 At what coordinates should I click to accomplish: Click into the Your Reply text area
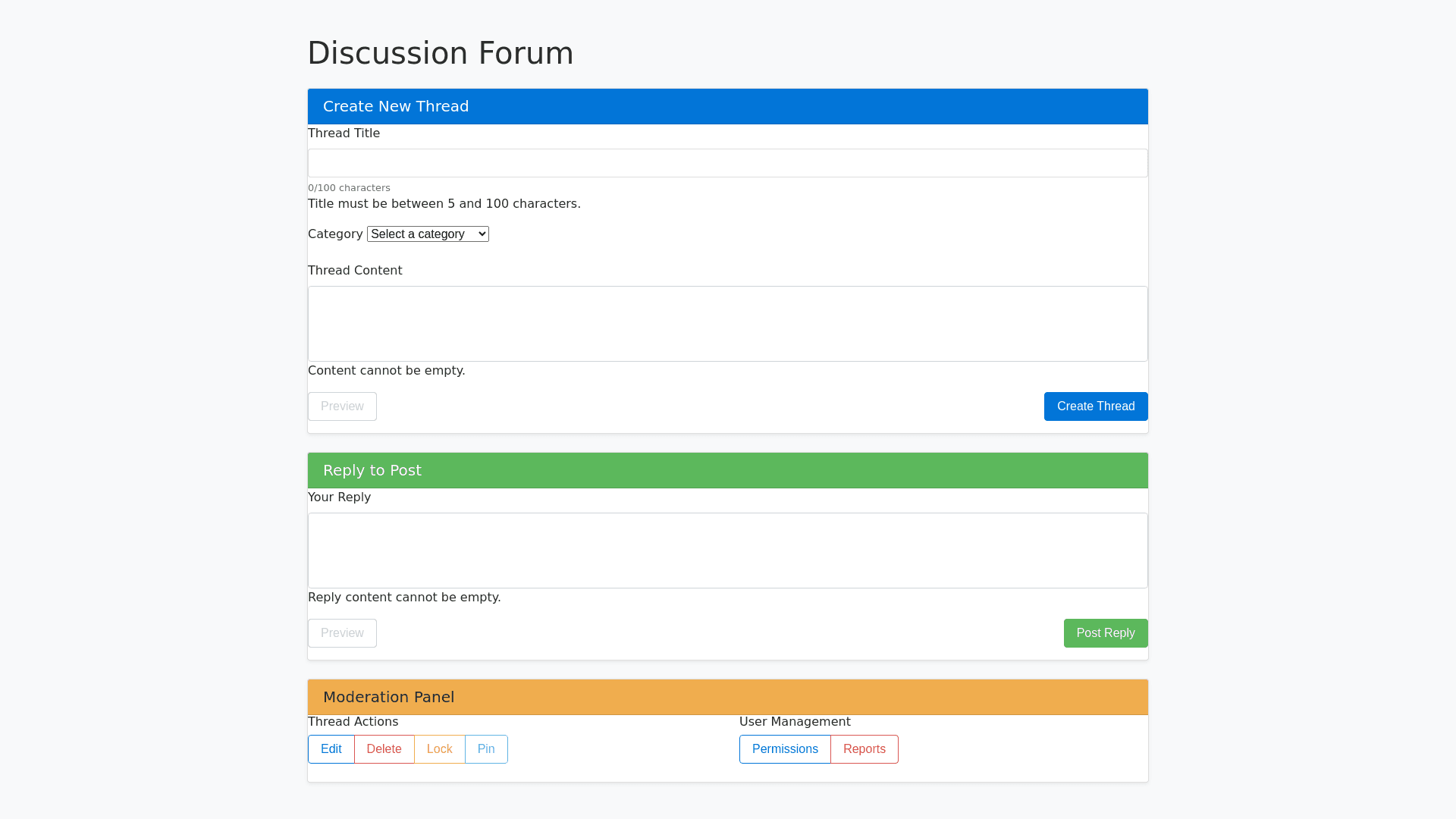[x=727, y=551]
